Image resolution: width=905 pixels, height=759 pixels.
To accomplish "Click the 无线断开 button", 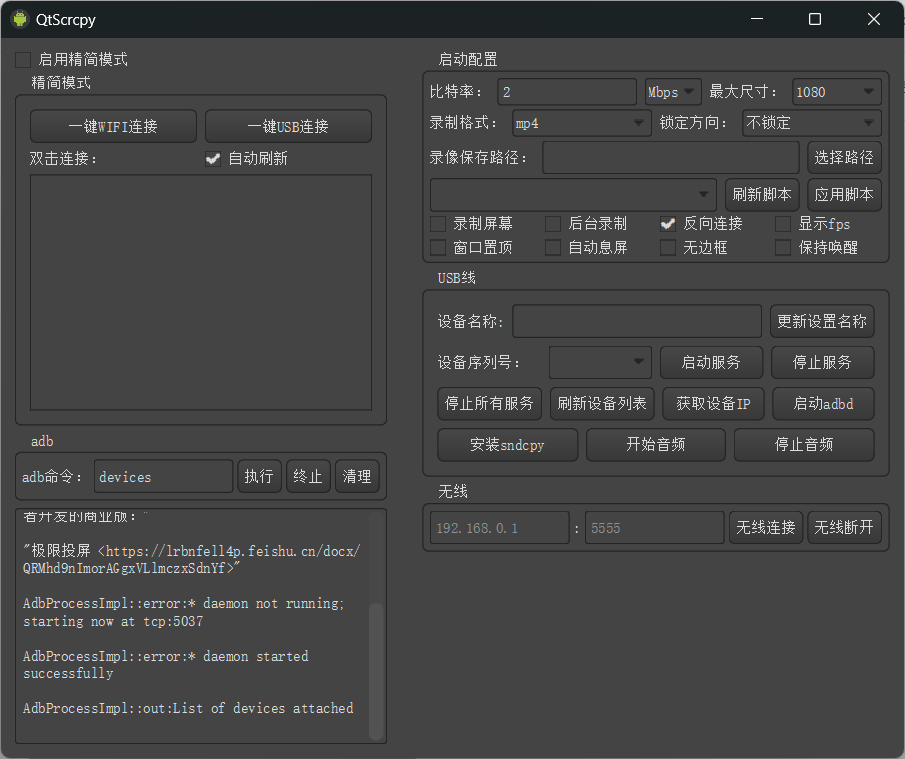I will (844, 527).
